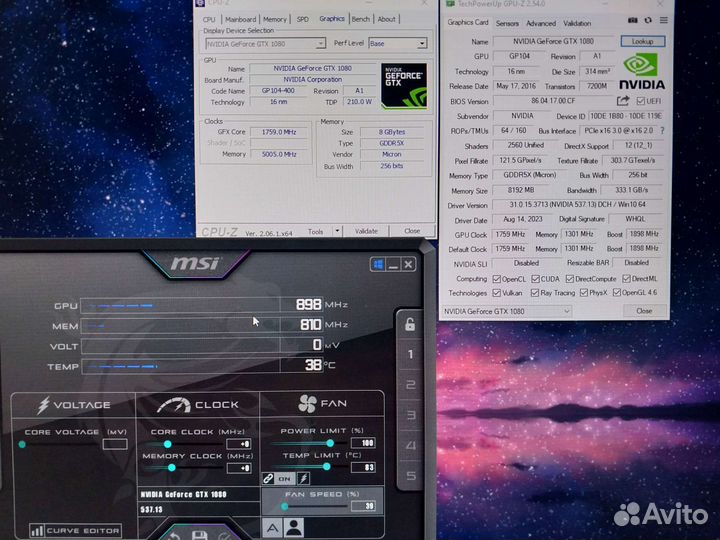Toggle the CUDA checkbox
The image size is (720, 540).
pos(535,279)
